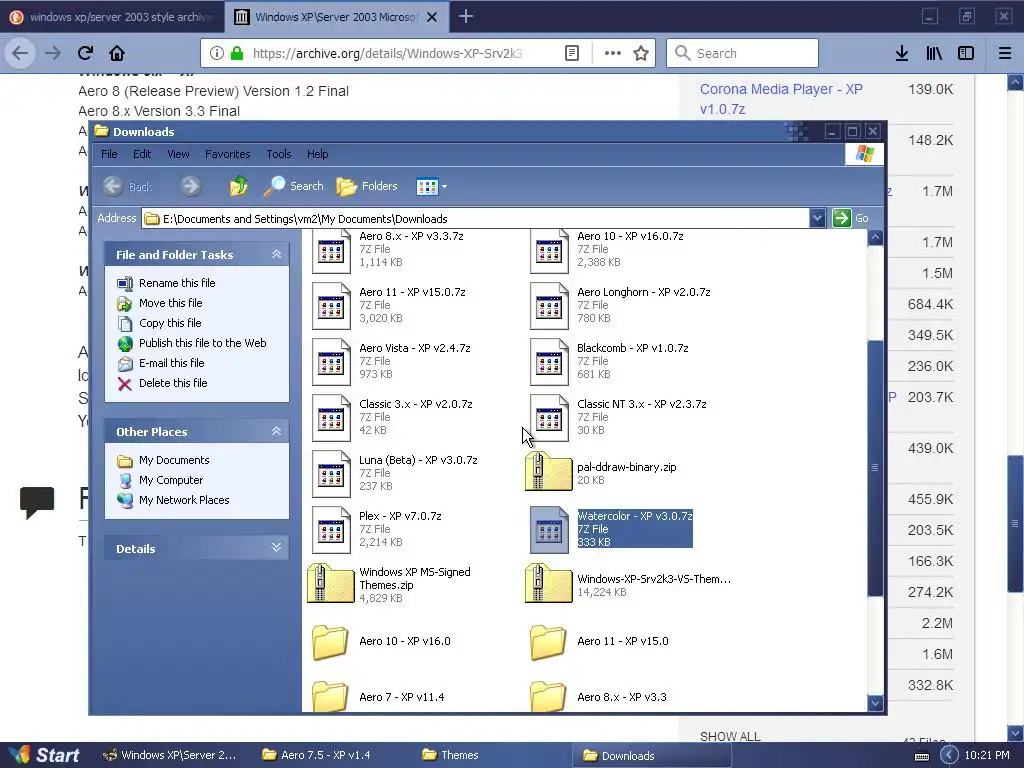1024x768 pixels.
Task: Select the Blackcomb - XP v1.0.7z file icon
Action: 549,362
